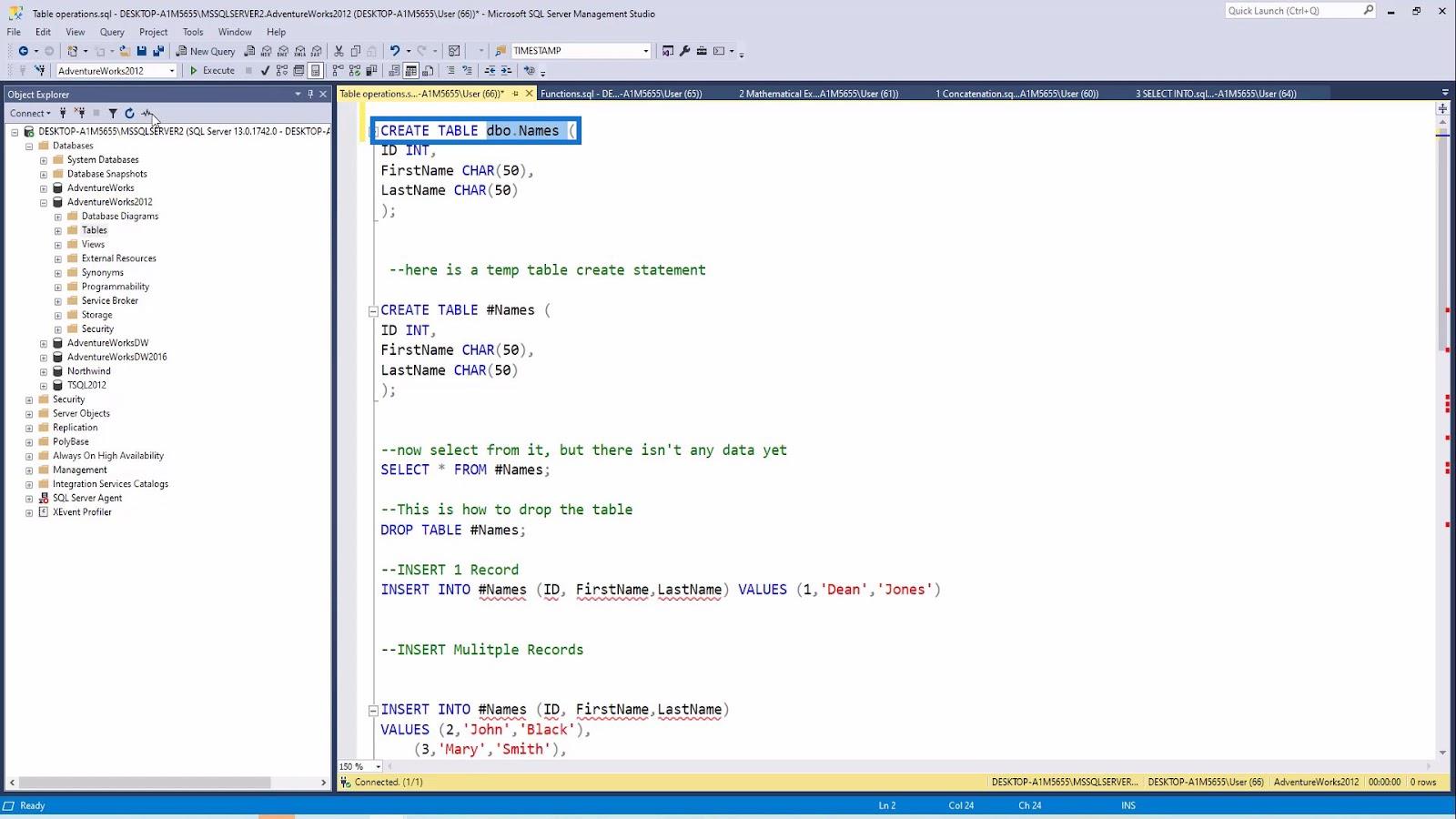The image size is (1456, 819).
Task: Click the toolbox icon in the toolbar
Action: [x=702, y=51]
